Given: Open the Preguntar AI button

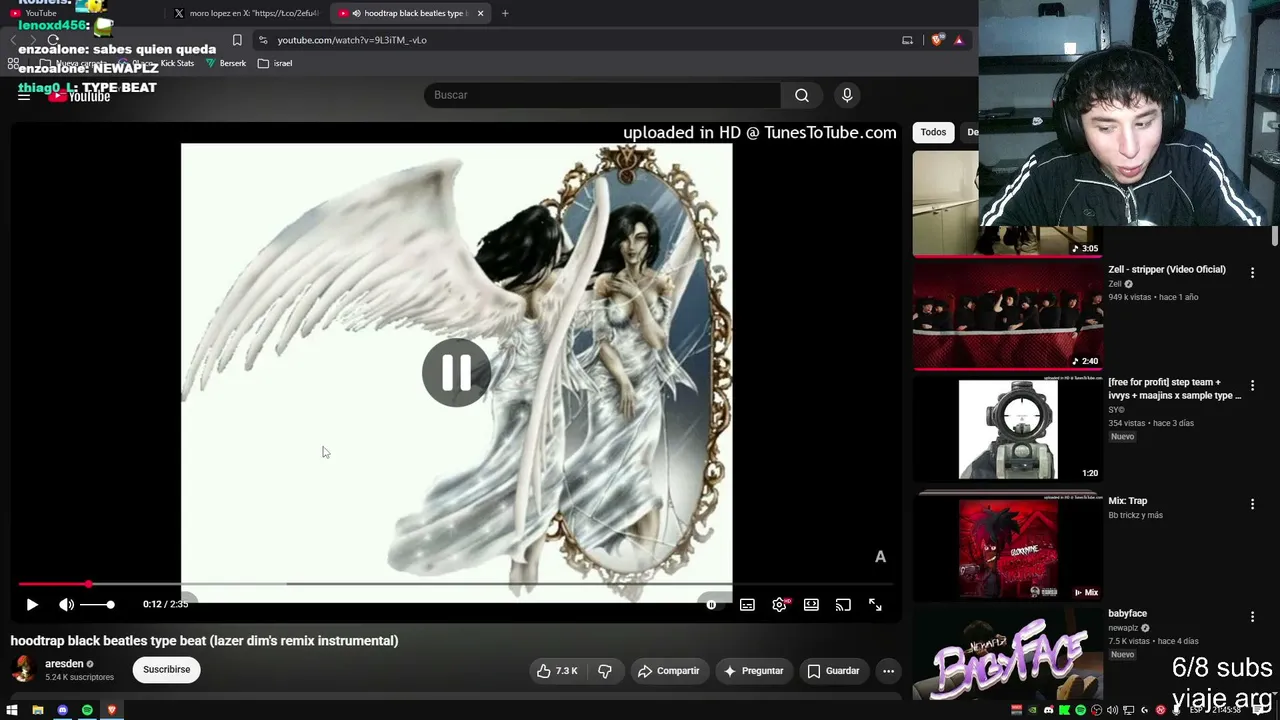Looking at the screenshot, I should point(753,671).
